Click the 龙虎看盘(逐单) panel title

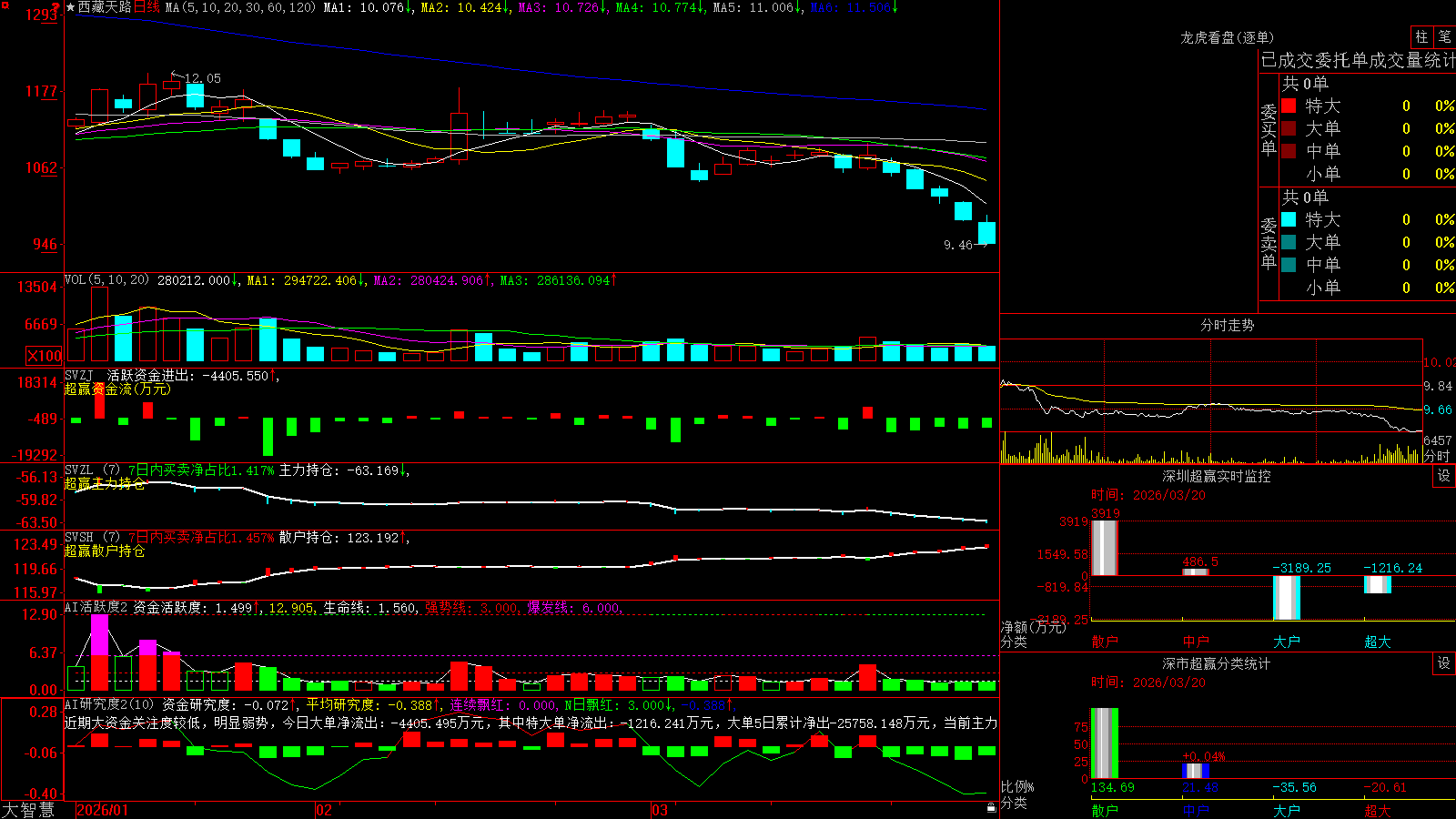(1227, 37)
